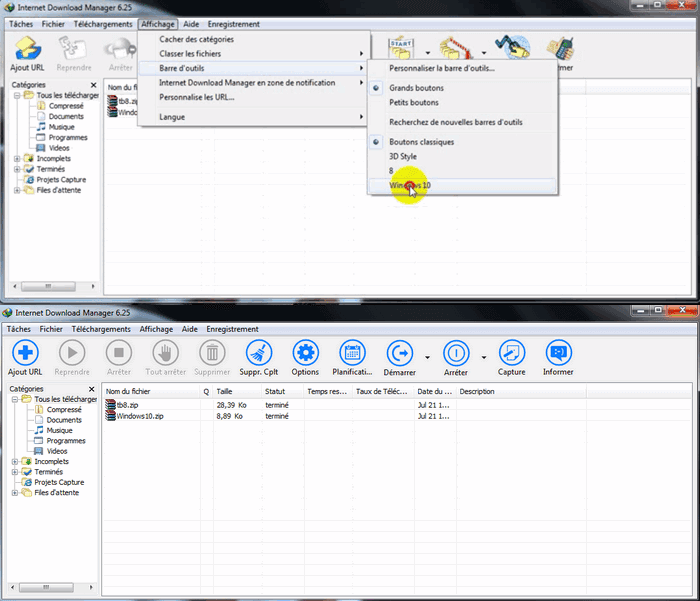This screenshot has height=601, width=700.
Task: Open Démarrer dropdown arrow in bottom window
Action: point(427,357)
